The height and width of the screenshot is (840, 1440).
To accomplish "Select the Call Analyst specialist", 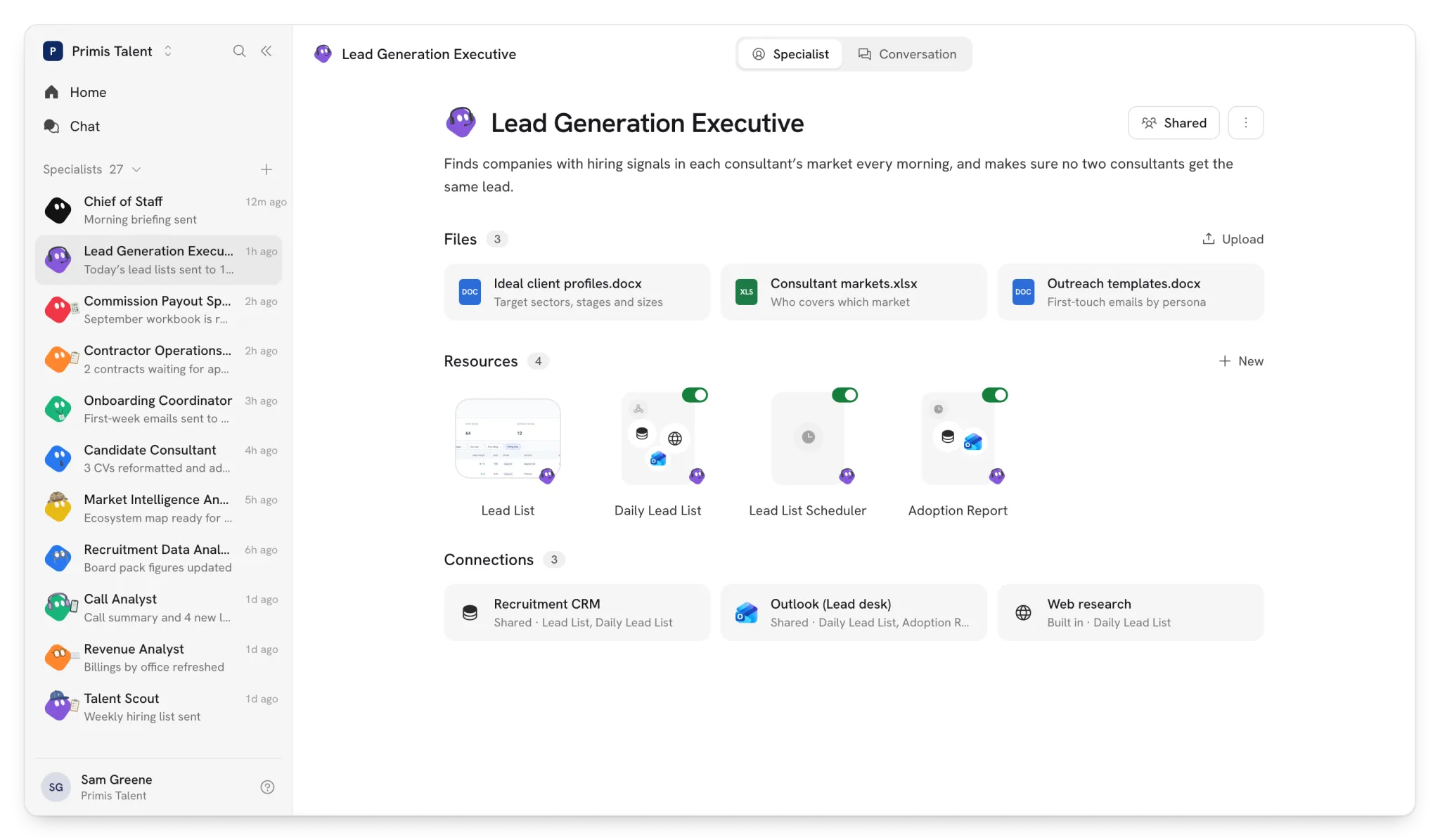I will [158, 608].
